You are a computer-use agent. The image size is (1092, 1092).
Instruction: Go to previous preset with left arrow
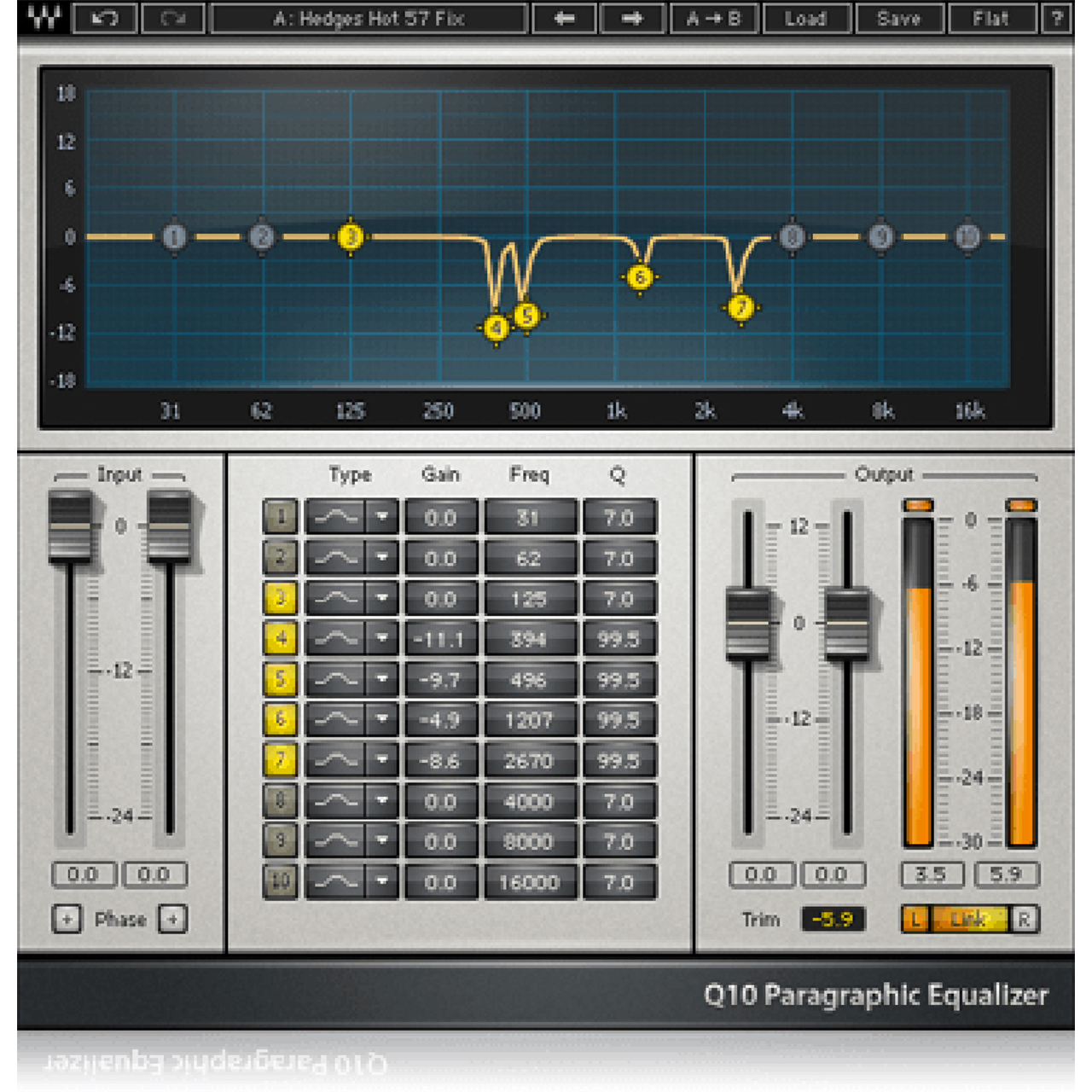pyautogui.click(x=564, y=18)
